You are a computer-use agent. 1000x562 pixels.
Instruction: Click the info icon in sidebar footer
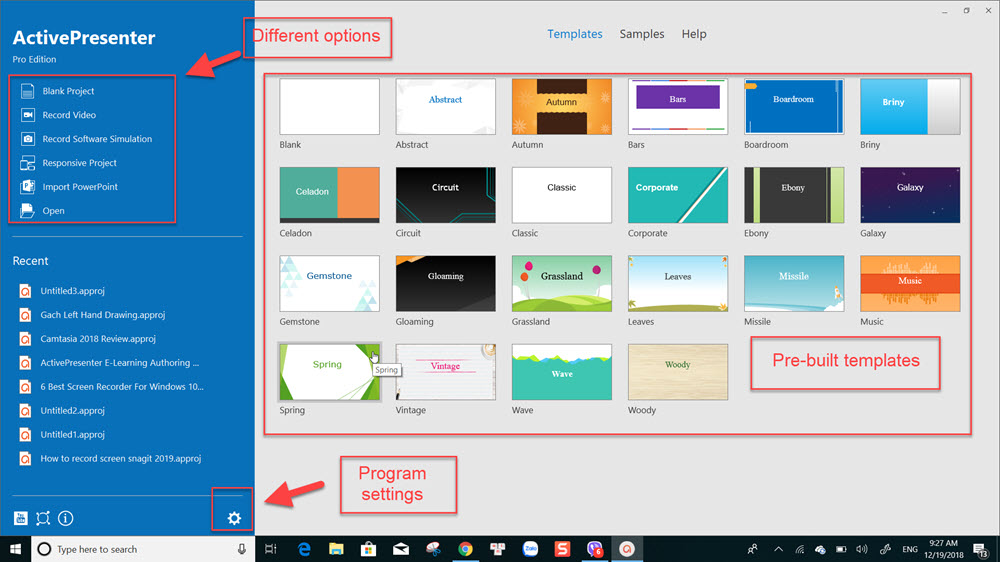coord(66,518)
